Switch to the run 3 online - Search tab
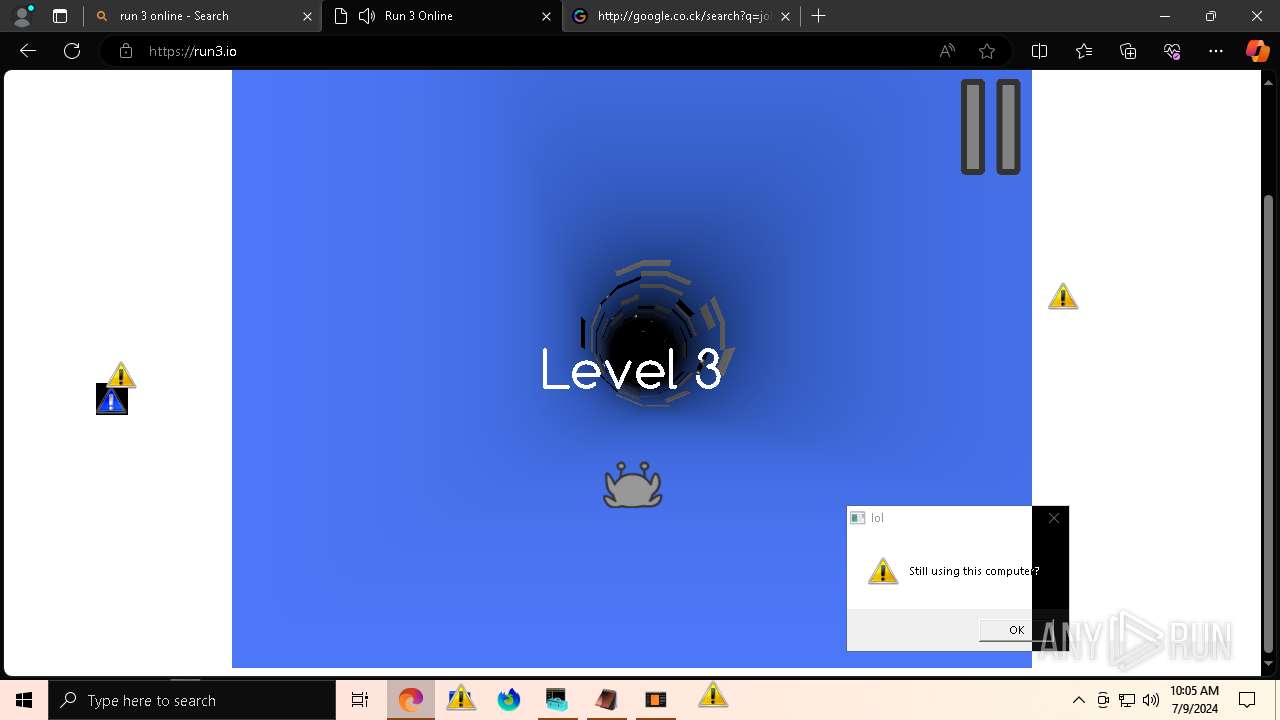The height and width of the screenshot is (720, 1280). (200, 16)
